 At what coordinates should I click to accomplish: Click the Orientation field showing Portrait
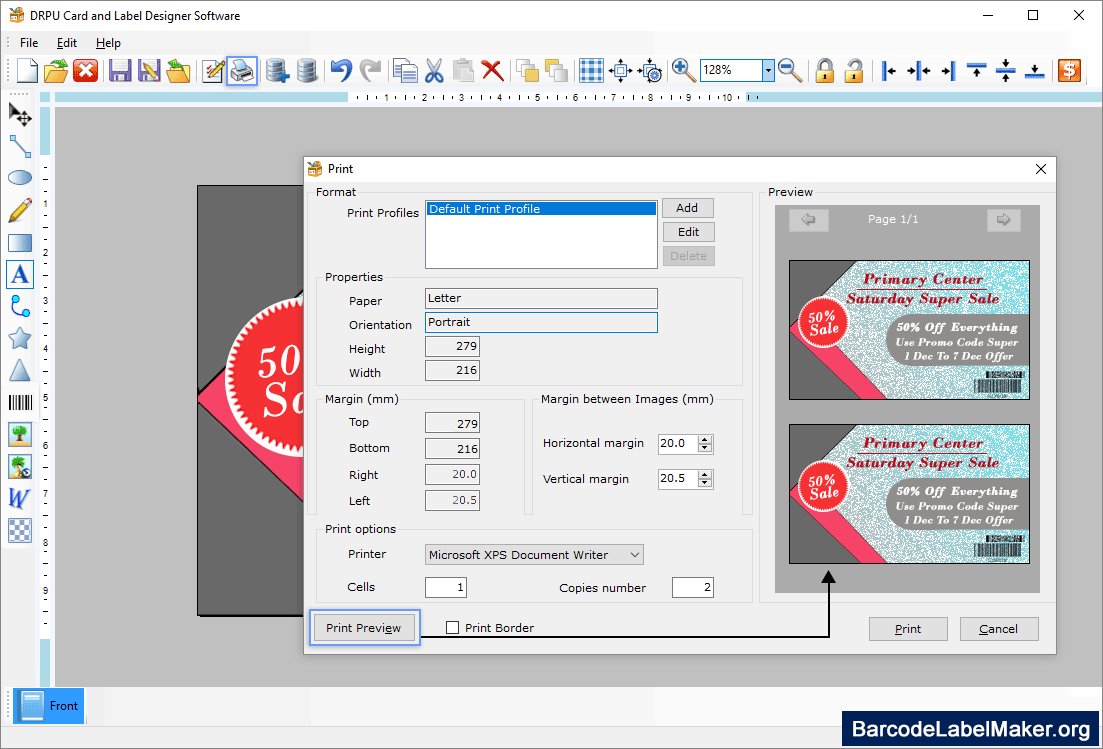(541, 322)
